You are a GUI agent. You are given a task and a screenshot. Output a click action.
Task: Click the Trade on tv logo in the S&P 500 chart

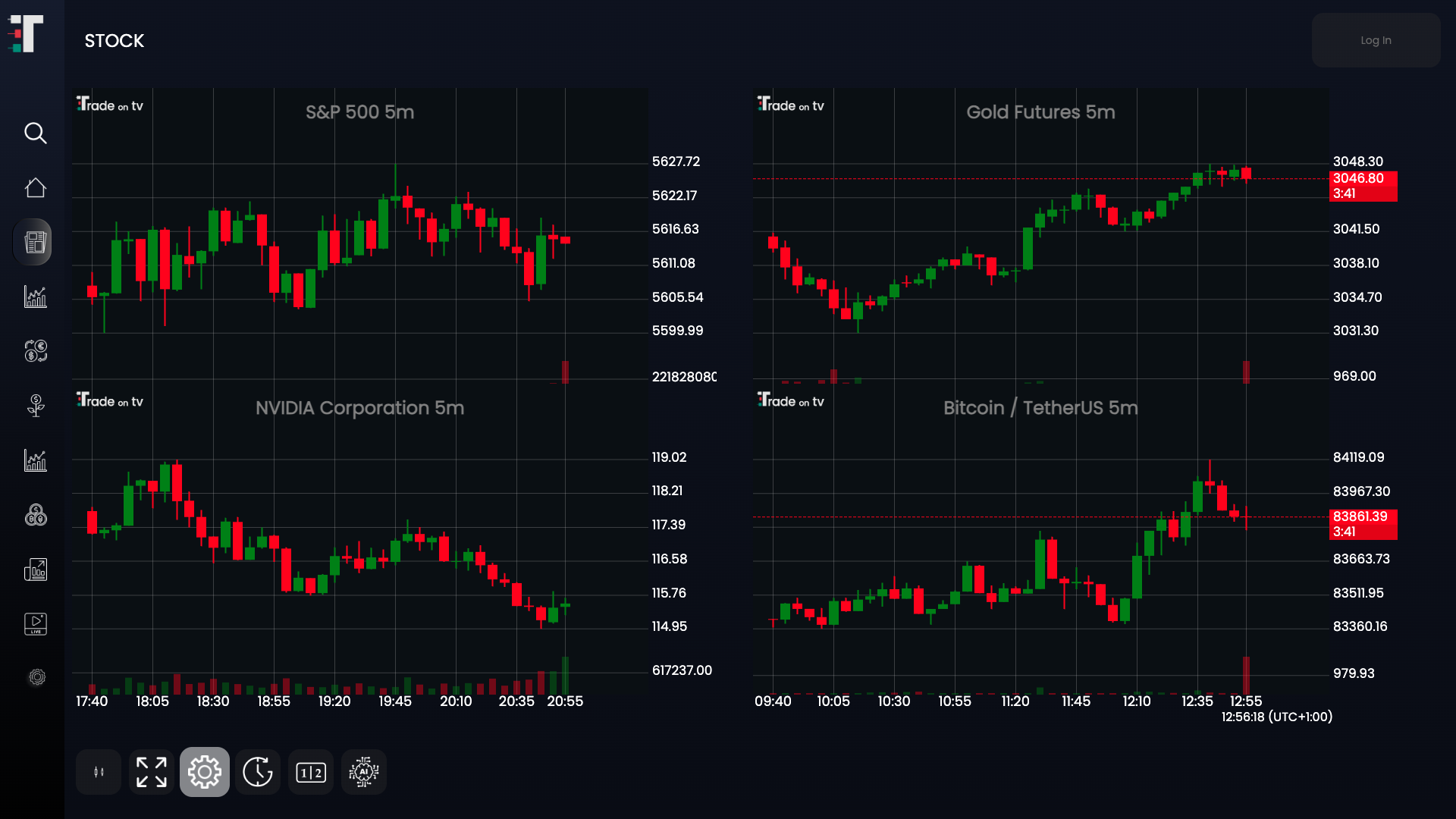pos(109,105)
